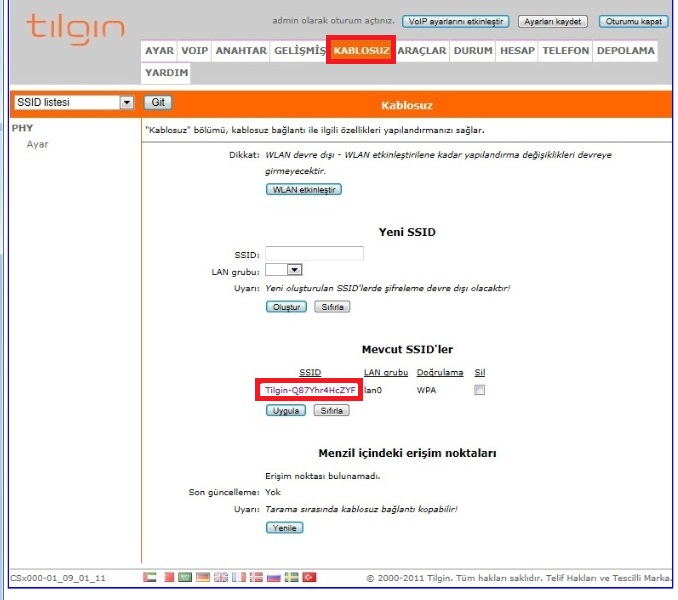
Task: Go to the HESAP tab
Action: (517, 51)
